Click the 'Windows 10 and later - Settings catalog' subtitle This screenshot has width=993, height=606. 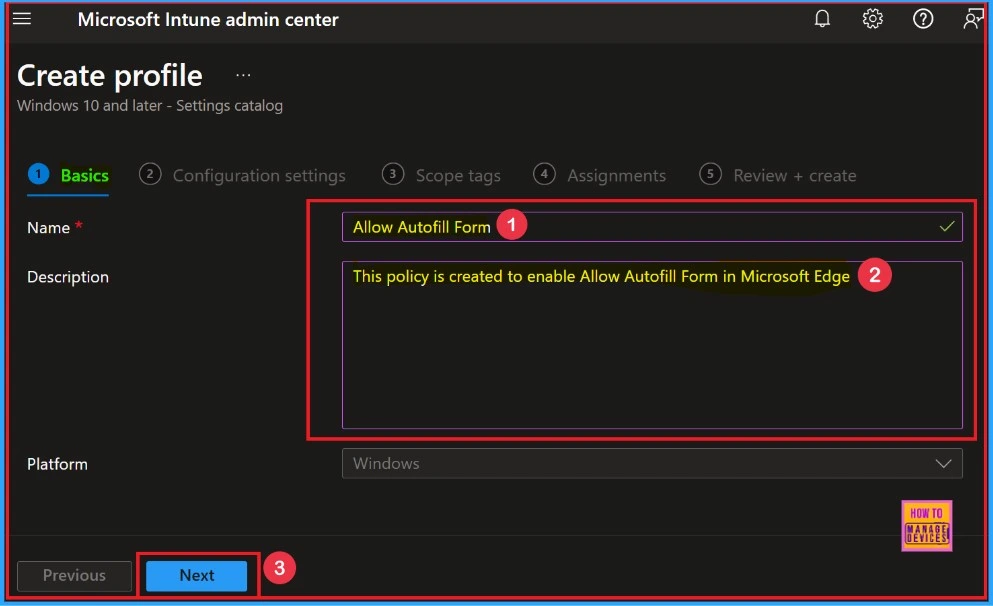[x=150, y=106]
